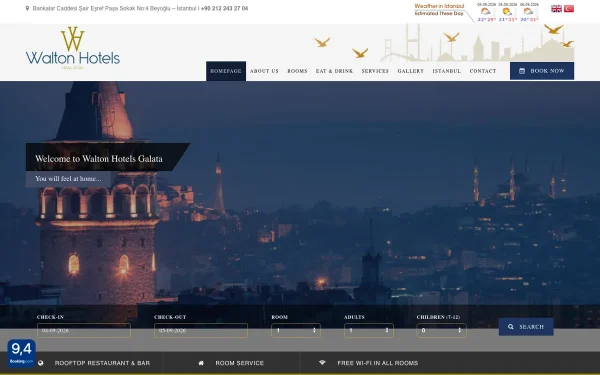Image resolution: width=600 pixels, height=375 pixels.
Task: Click the hotel address text in top bar
Action: tap(114, 8)
